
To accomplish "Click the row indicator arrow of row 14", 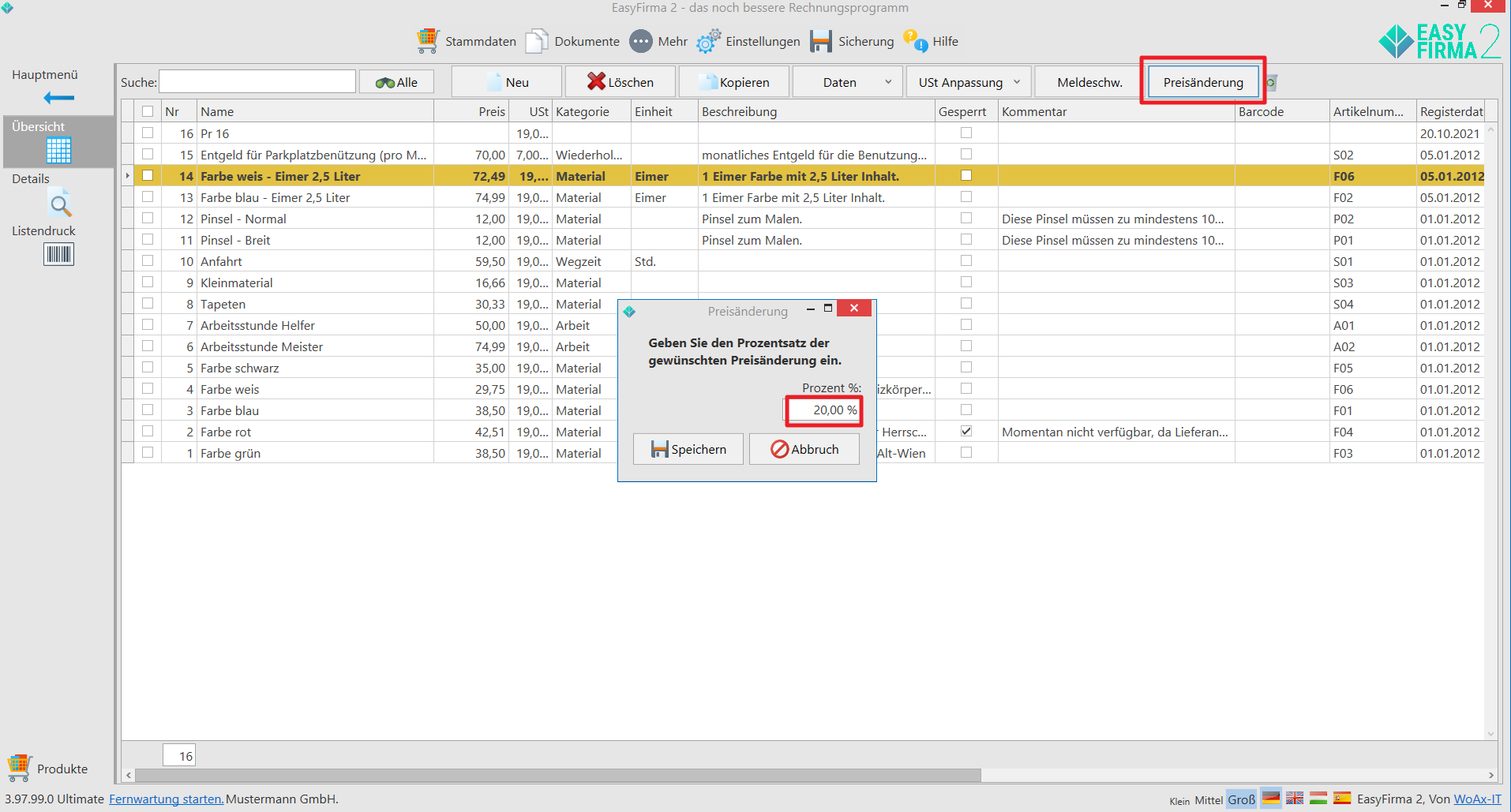I will point(127,176).
